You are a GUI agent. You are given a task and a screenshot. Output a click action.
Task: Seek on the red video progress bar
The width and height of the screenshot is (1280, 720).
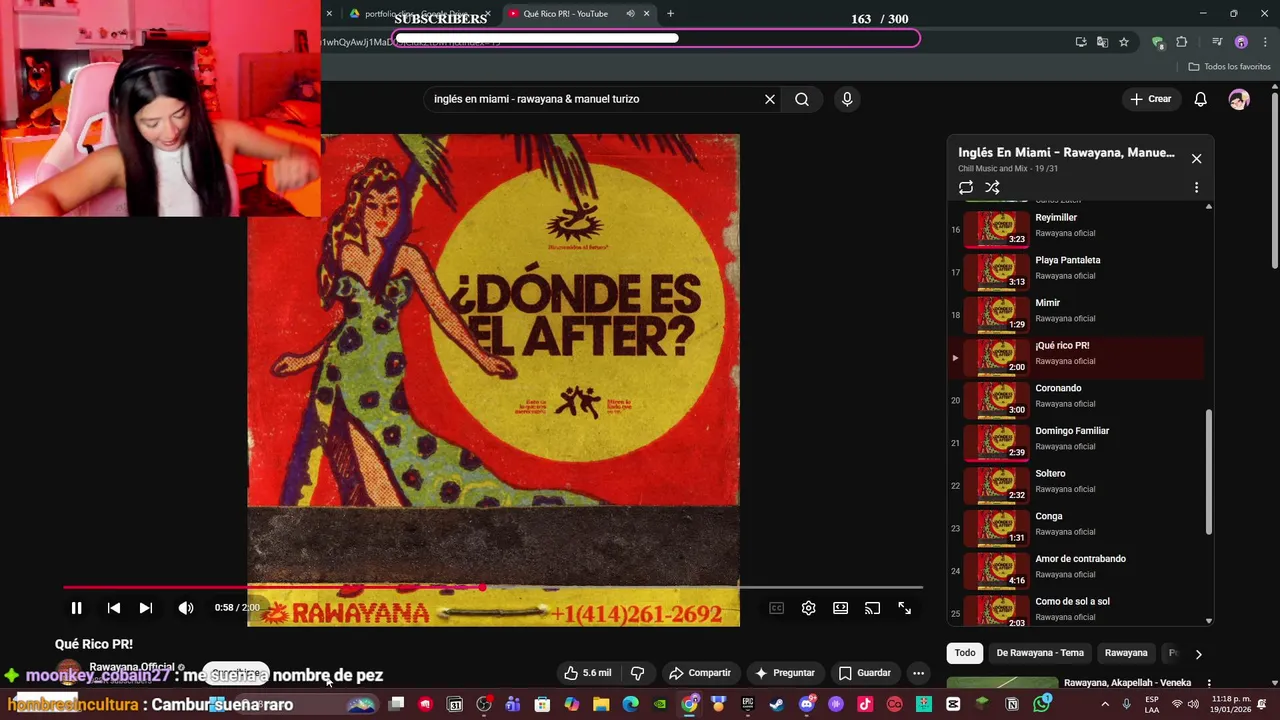point(493,588)
